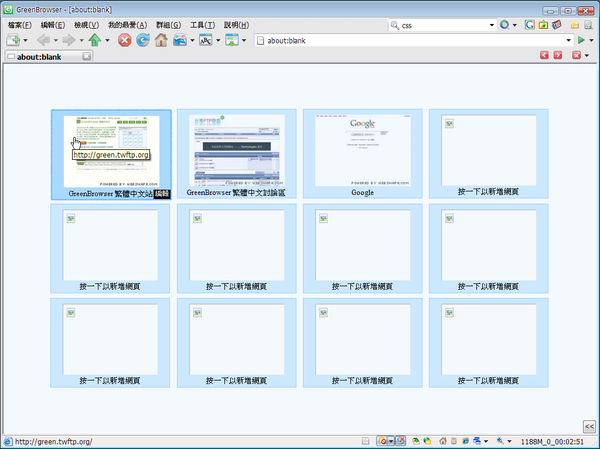Stop loading with the red Stop icon
Screen dimensions: 600x449
coord(124,40)
